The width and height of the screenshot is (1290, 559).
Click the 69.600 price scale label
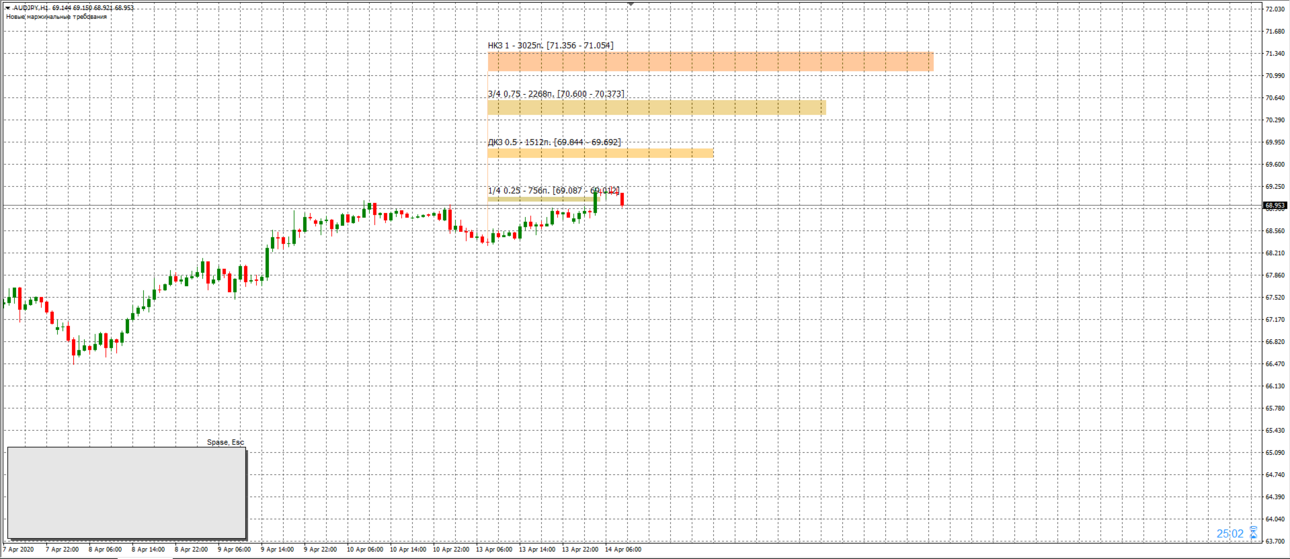click(1275, 164)
